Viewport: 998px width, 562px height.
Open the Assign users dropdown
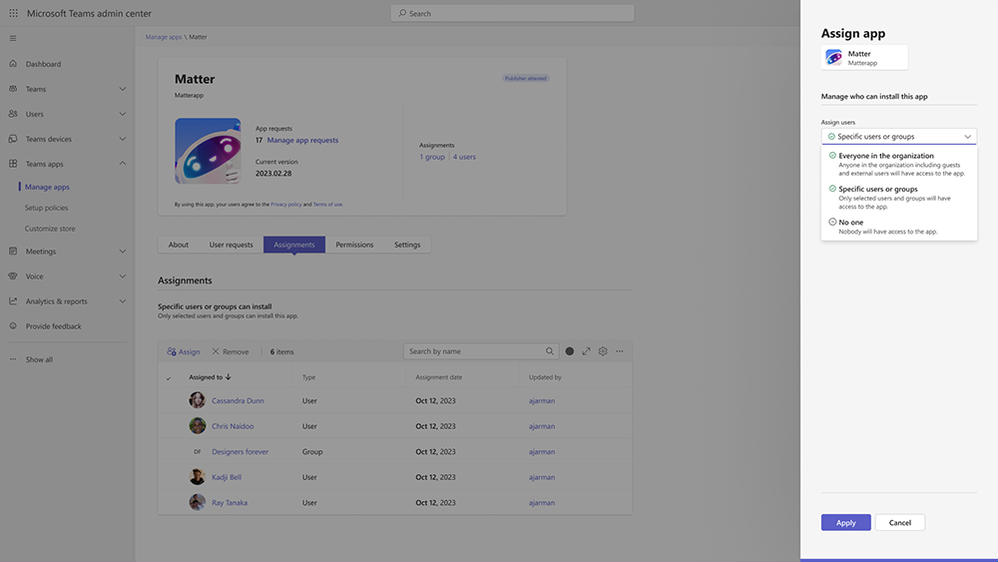tap(899, 136)
